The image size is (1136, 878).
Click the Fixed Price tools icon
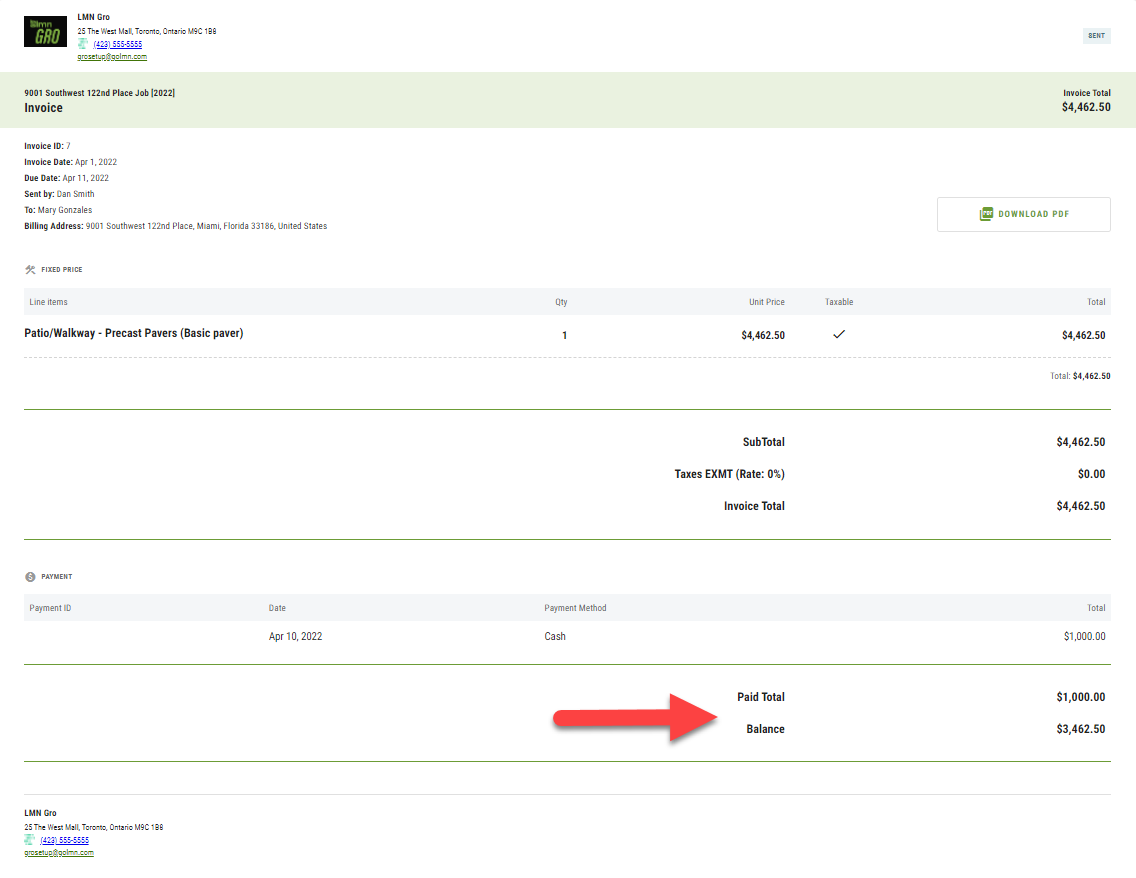[30, 270]
